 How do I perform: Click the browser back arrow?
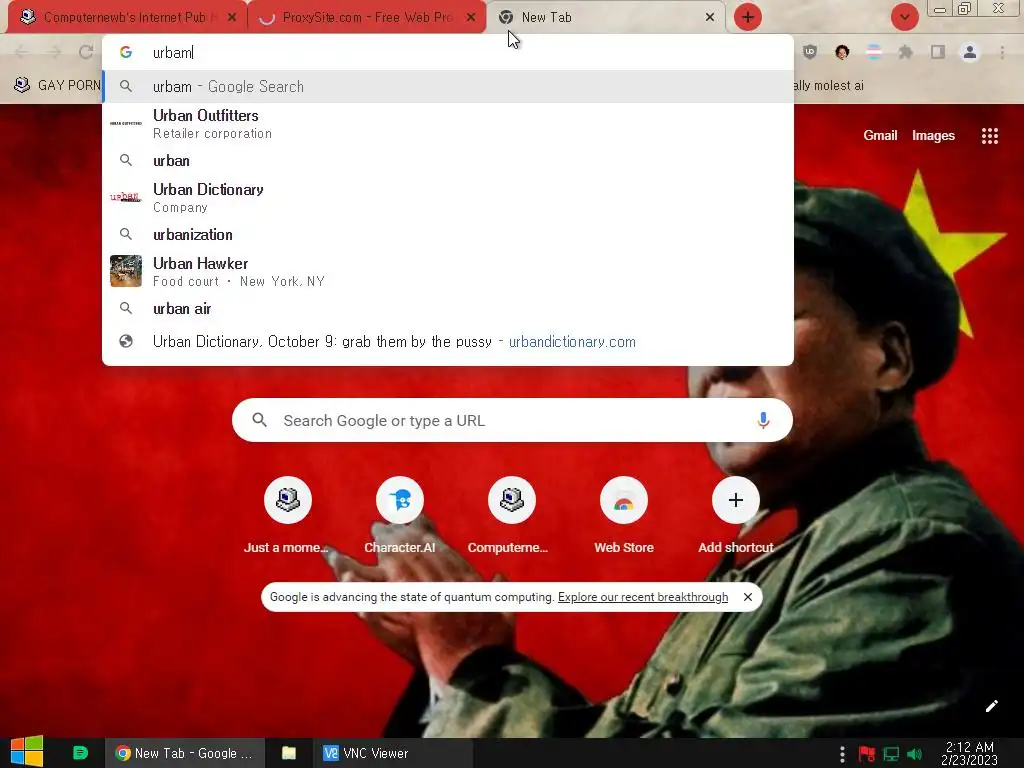(22, 52)
